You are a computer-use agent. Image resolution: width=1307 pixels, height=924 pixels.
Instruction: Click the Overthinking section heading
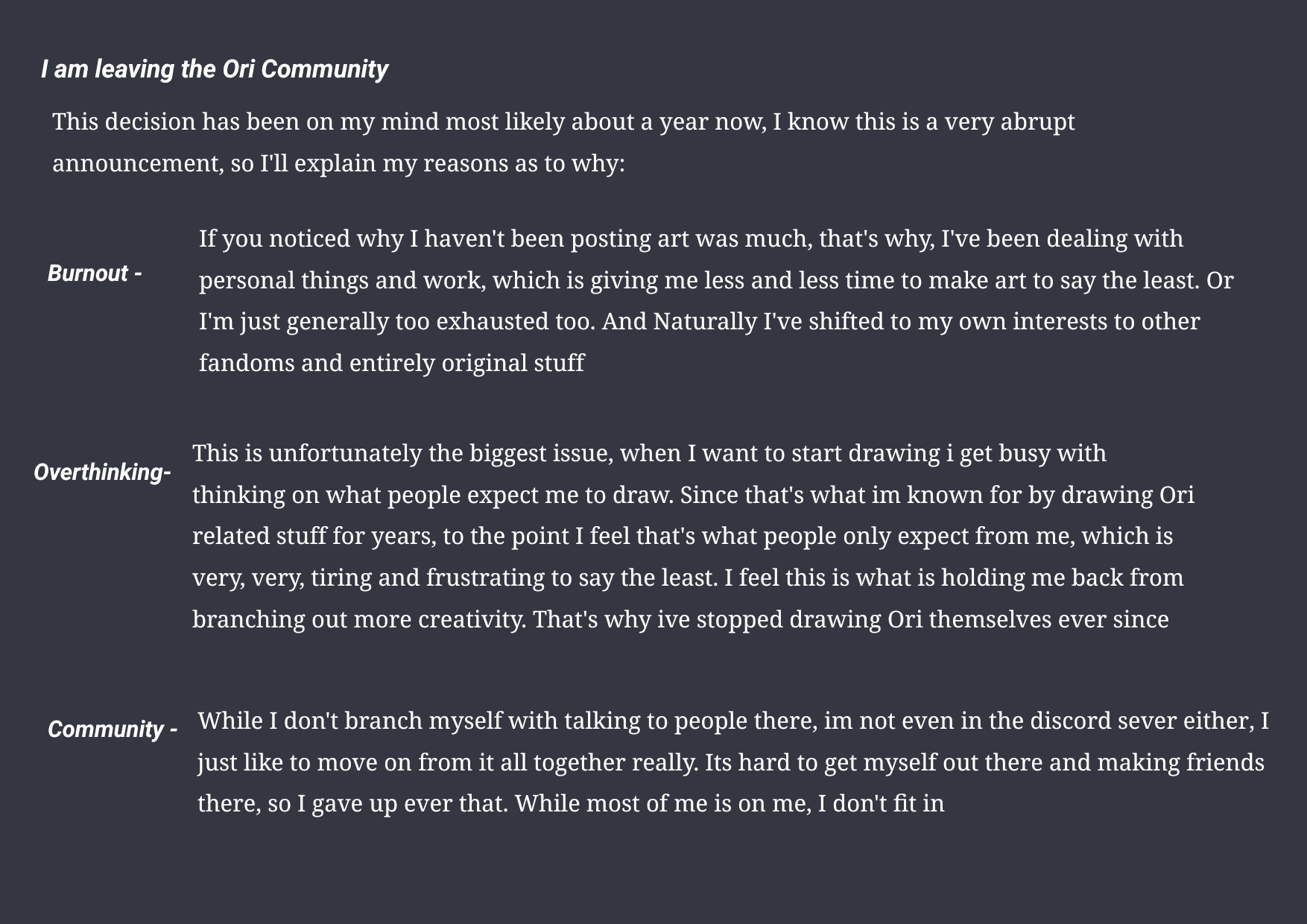point(102,472)
